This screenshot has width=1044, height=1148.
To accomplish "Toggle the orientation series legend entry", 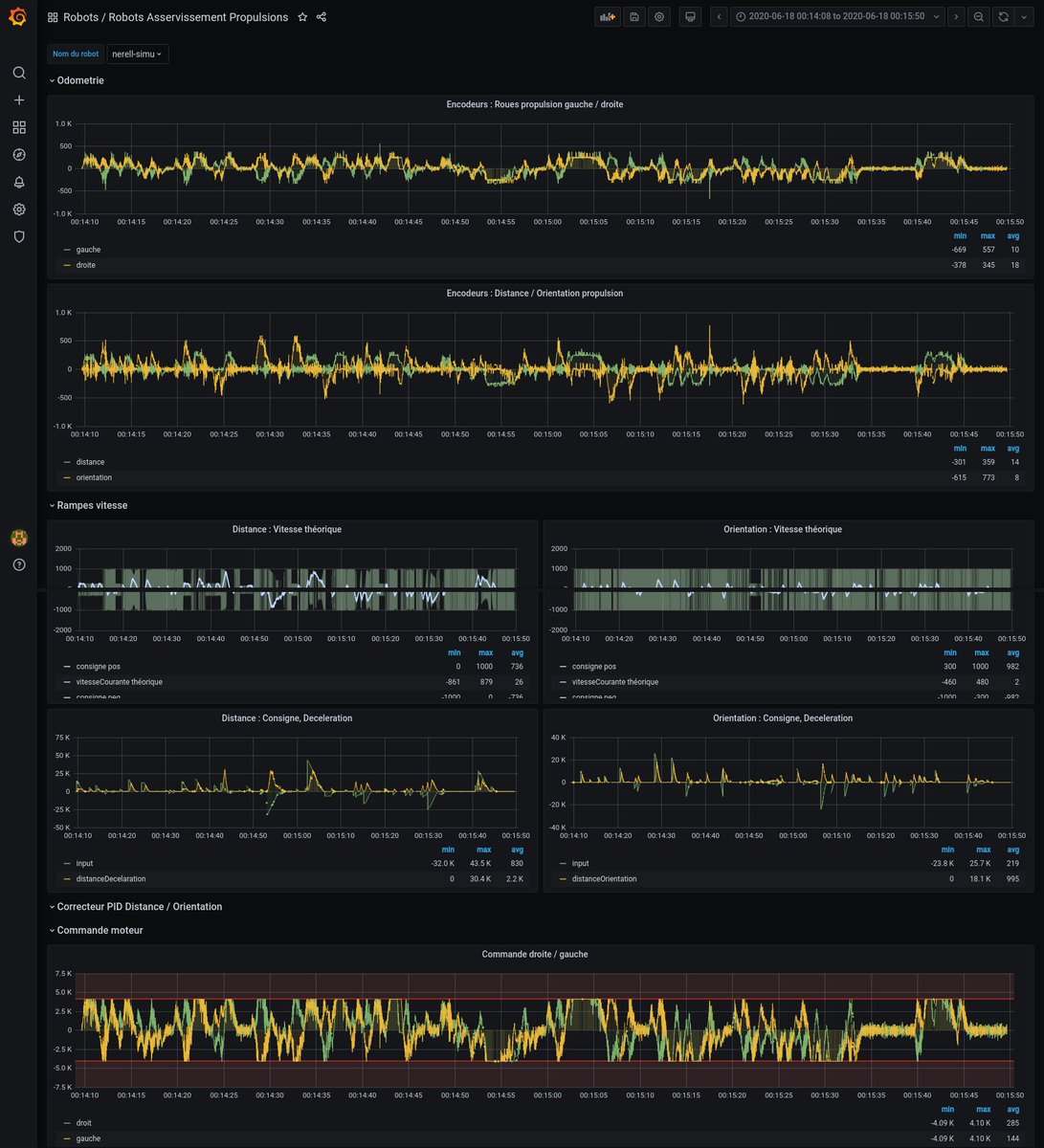I will 94,477.
